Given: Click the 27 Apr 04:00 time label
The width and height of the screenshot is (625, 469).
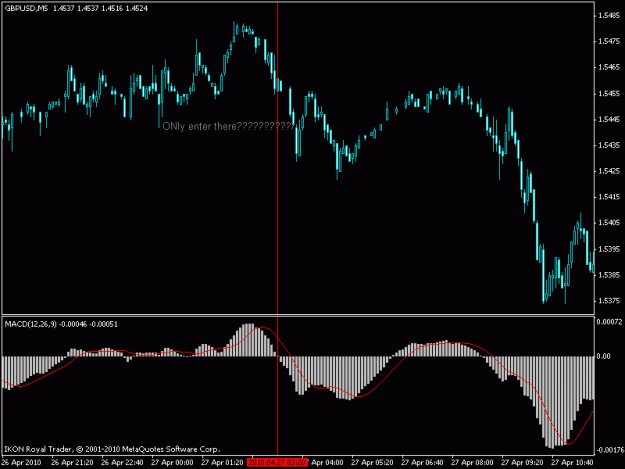Looking at the screenshot, I should [325, 463].
